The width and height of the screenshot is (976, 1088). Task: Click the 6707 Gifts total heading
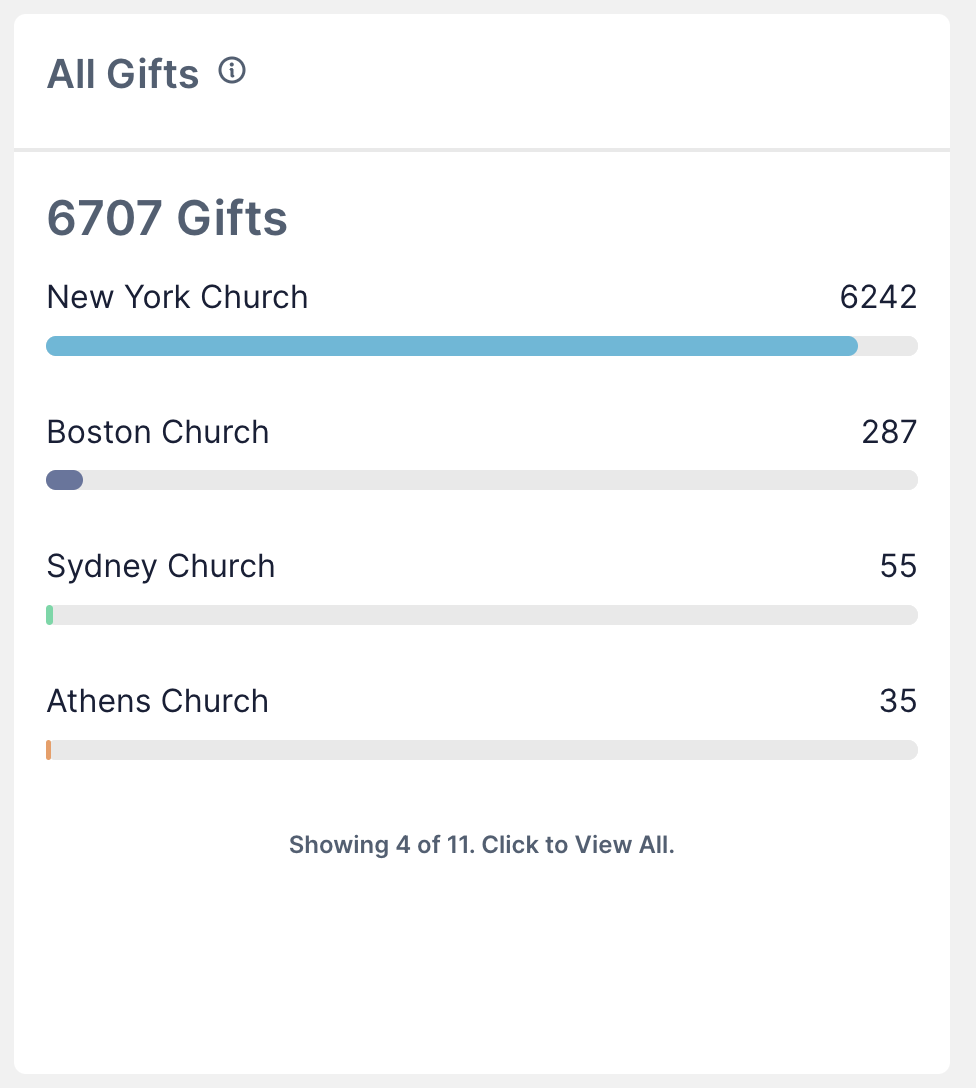point(167,218)
